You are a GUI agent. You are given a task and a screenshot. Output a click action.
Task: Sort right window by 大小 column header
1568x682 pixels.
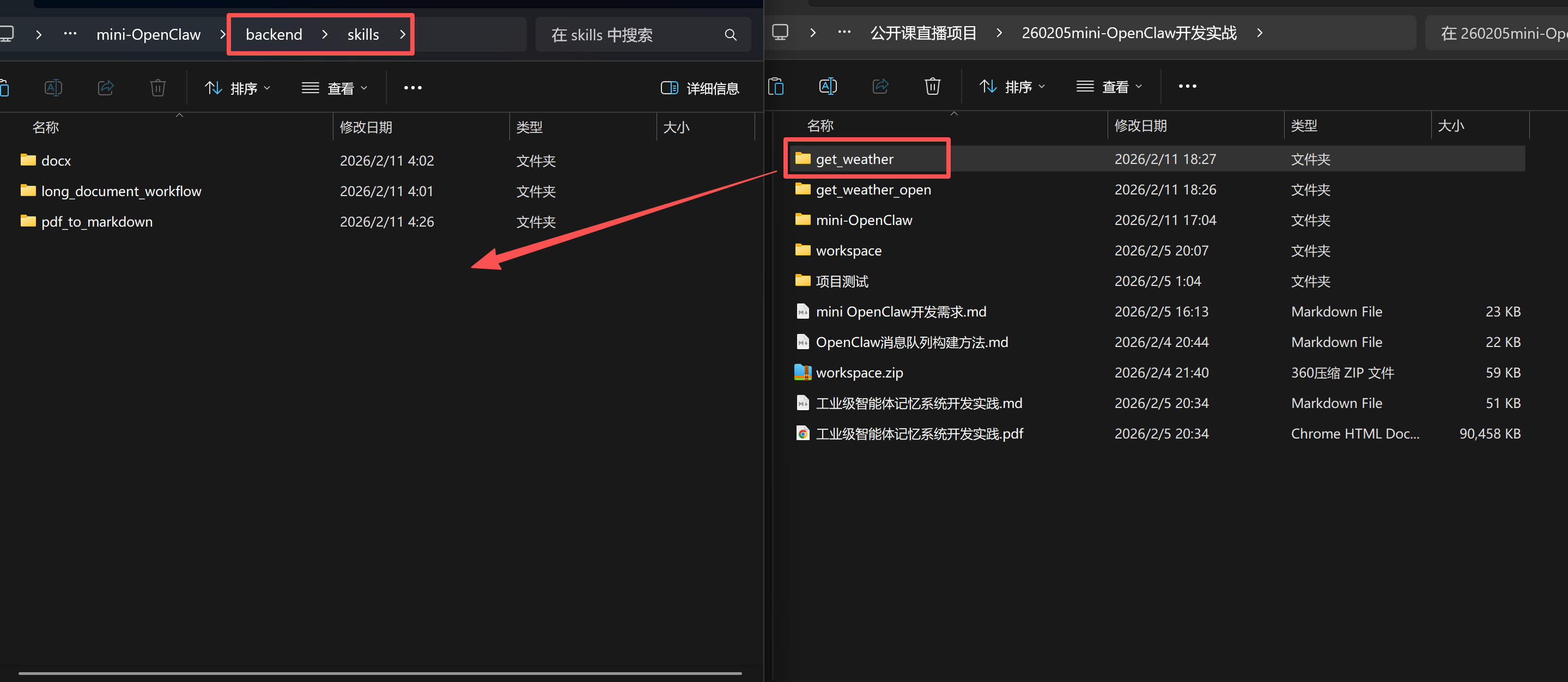(x=1450, y=125)
